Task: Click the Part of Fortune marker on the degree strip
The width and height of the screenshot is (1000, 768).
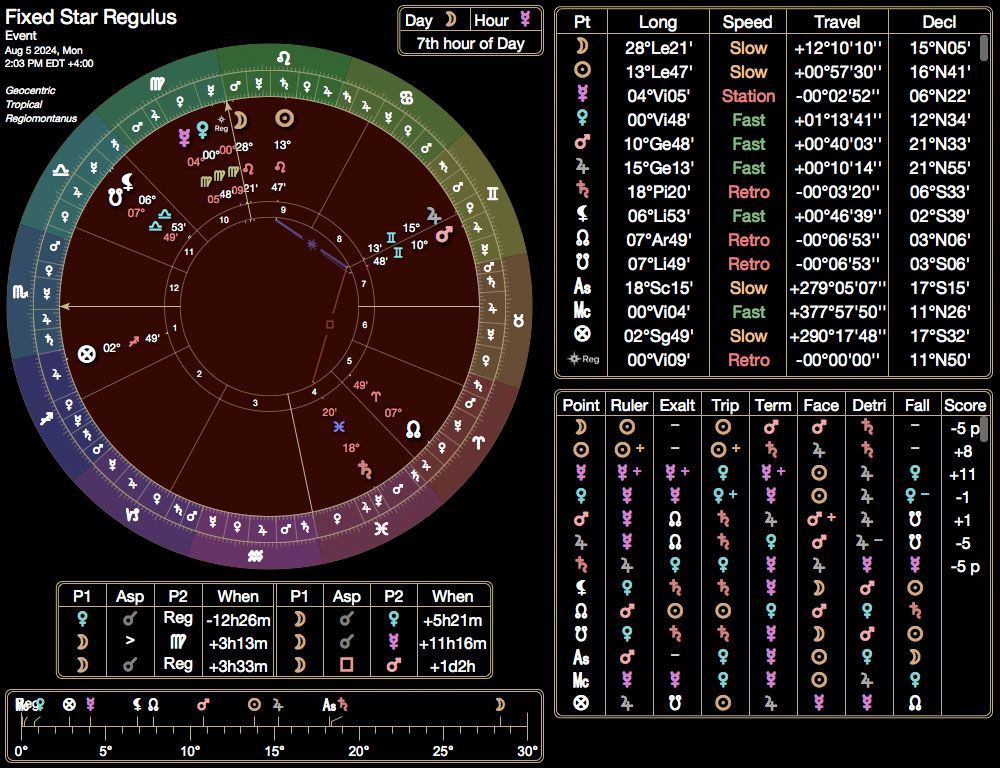Action: [70, 705]
